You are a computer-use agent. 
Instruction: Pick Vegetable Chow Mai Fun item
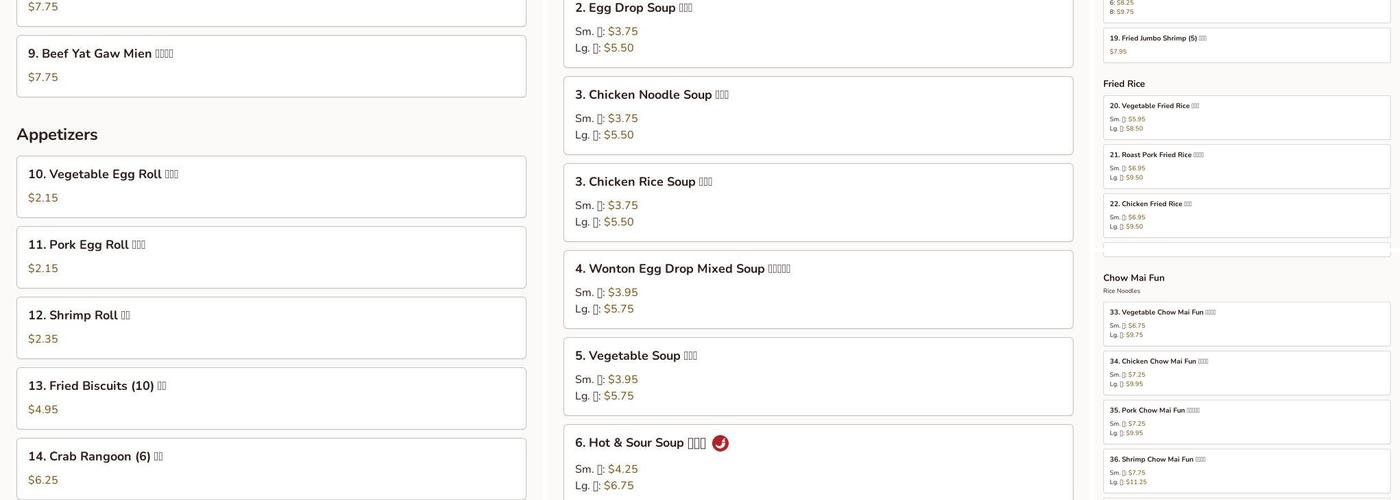1246,324
